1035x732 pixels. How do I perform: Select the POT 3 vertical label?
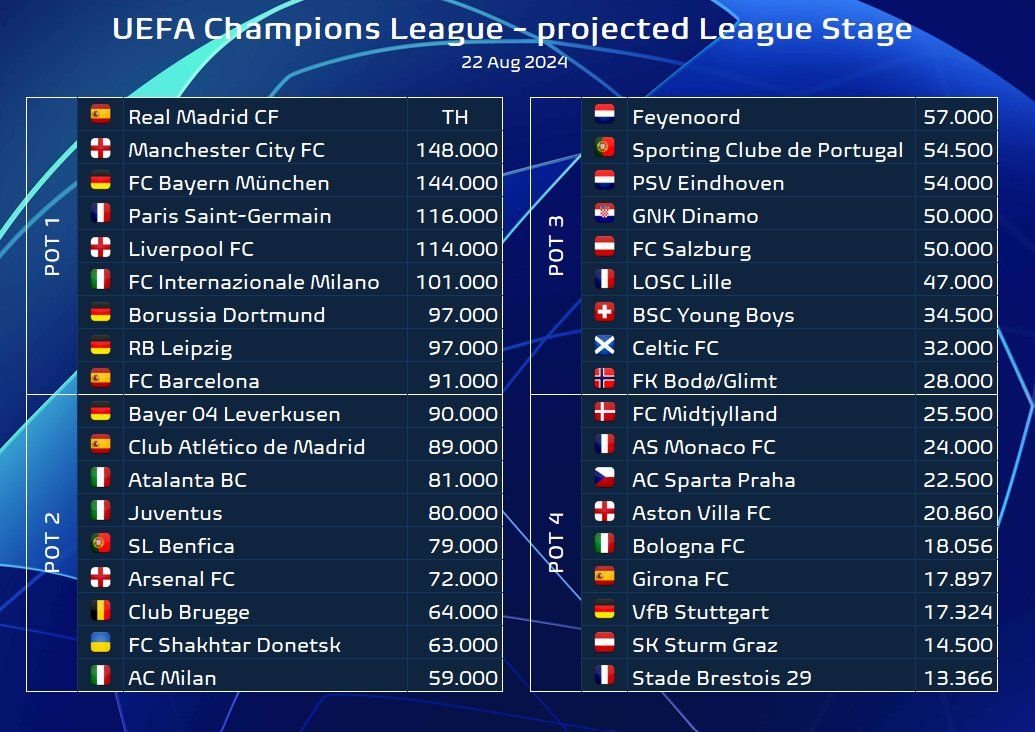pos(556,246)
